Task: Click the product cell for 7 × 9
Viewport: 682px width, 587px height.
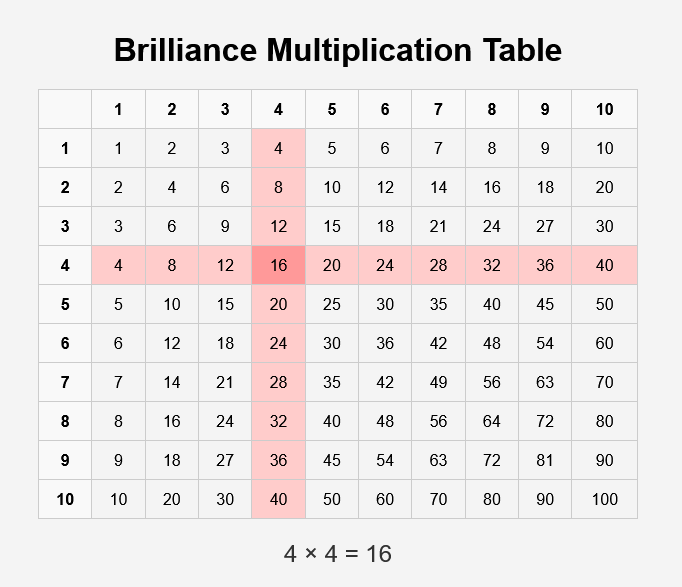Action: pos(545,382)
